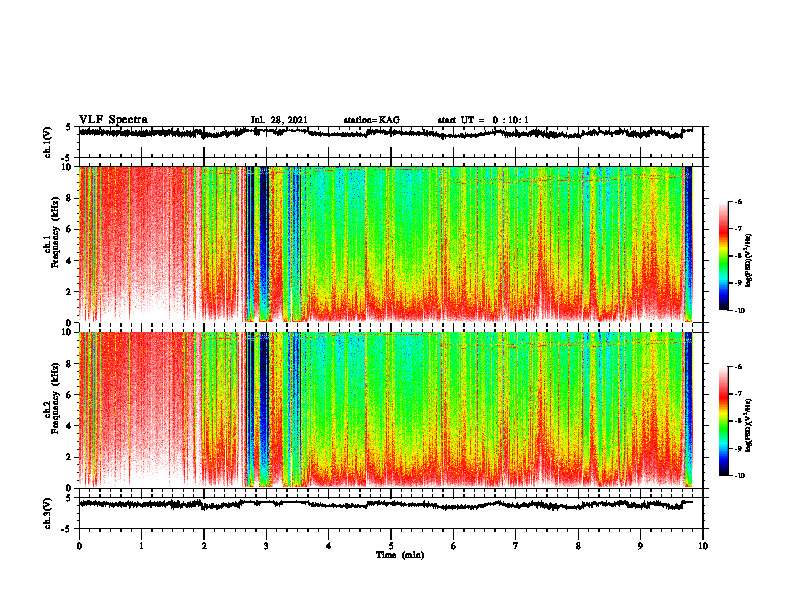
Task: Click the "ch.3(V)" y-axis label
Action: [47, 514]
